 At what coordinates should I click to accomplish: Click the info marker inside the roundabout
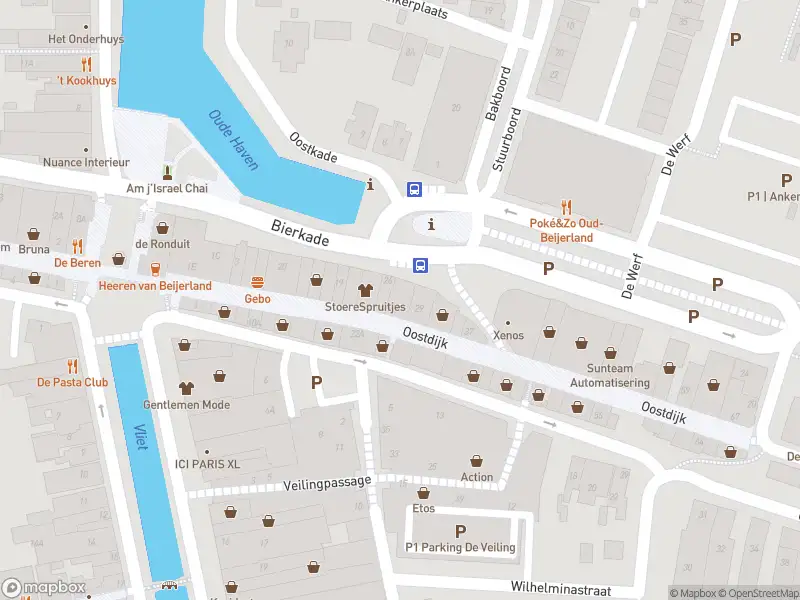pos(432,224)
